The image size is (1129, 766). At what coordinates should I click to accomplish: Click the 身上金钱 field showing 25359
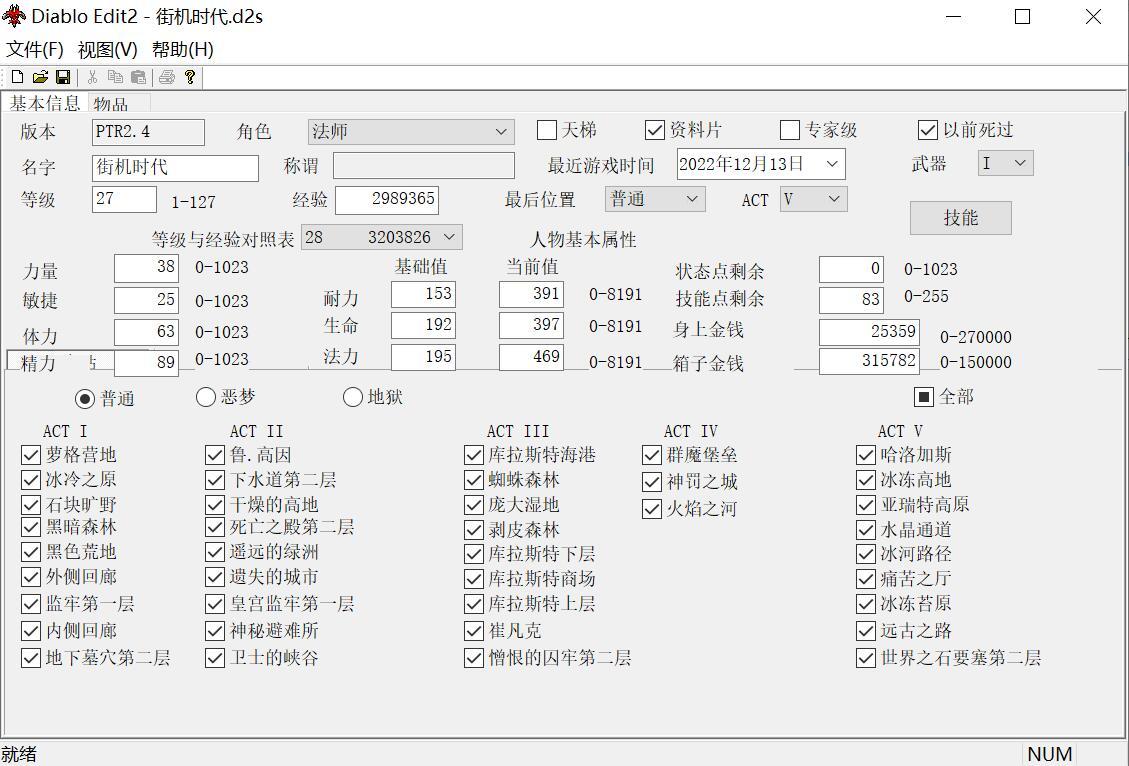pyautogui.click(x=869, y=332)
